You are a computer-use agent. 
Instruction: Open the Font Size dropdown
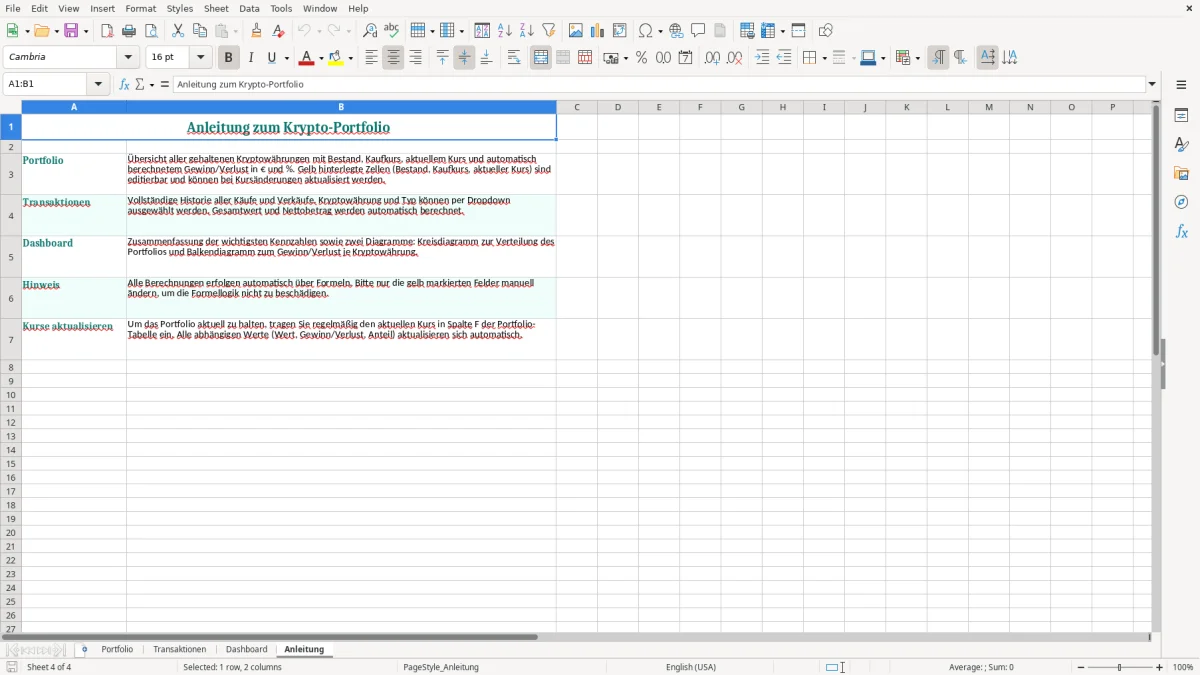tap(200, 58)
